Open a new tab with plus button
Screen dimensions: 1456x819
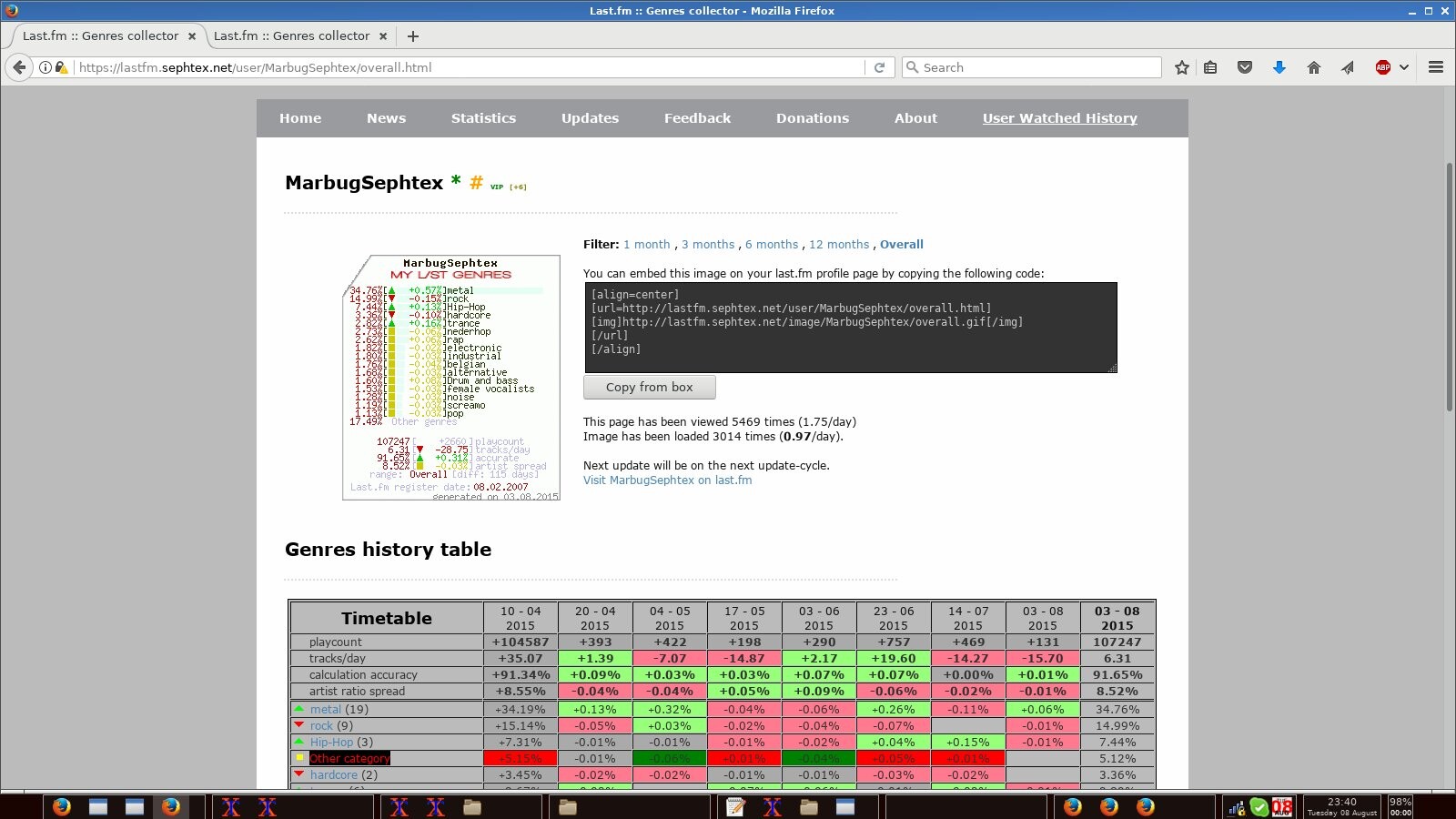(413, 36)
